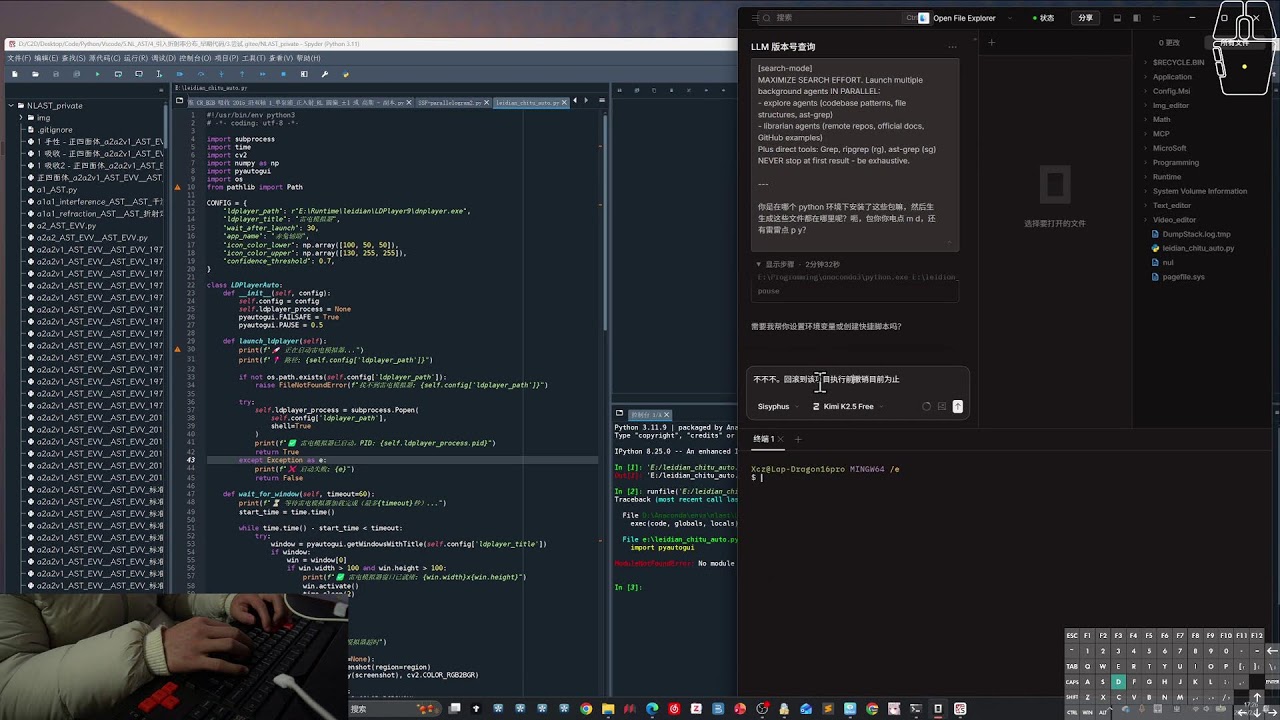The image size is (1280, 720).
Task: Open editor pane options hamburger menu
Action: coord(604,102)
